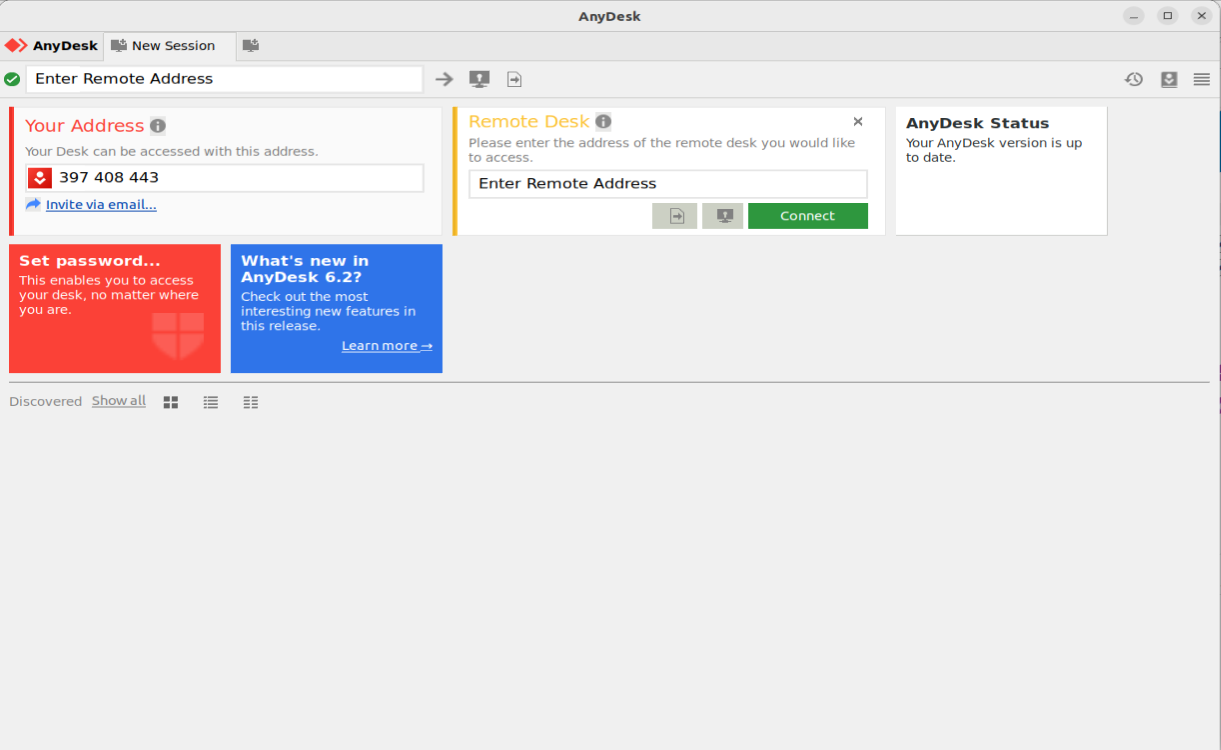1221x750 pixels.
Task: Click the green connection status checkmark
Action: click(12, 79)
